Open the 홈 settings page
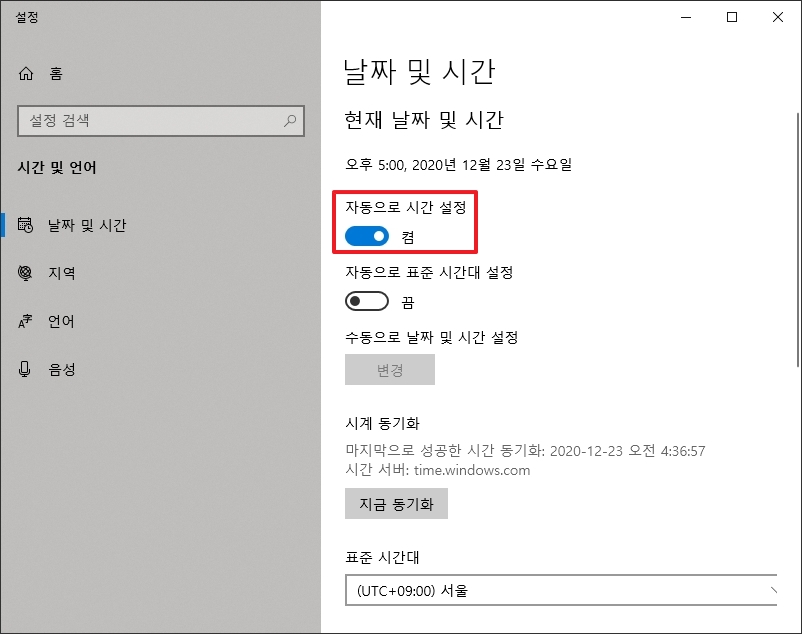The image size is (802, 634). coord(56,74)
